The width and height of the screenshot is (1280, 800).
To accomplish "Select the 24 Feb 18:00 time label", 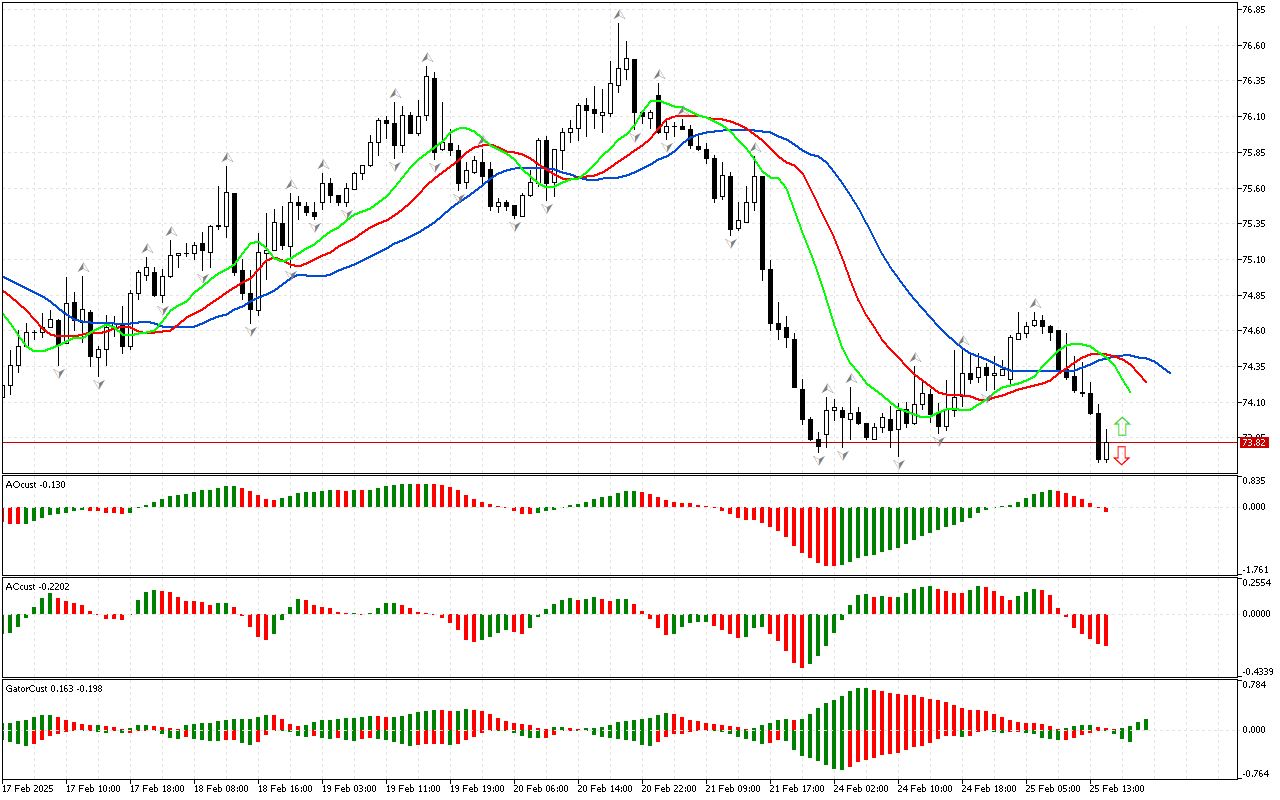I will [989, 788].
